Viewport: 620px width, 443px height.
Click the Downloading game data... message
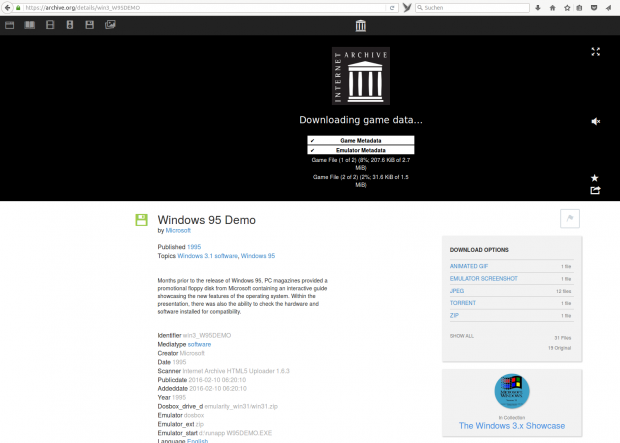(361, 120)
